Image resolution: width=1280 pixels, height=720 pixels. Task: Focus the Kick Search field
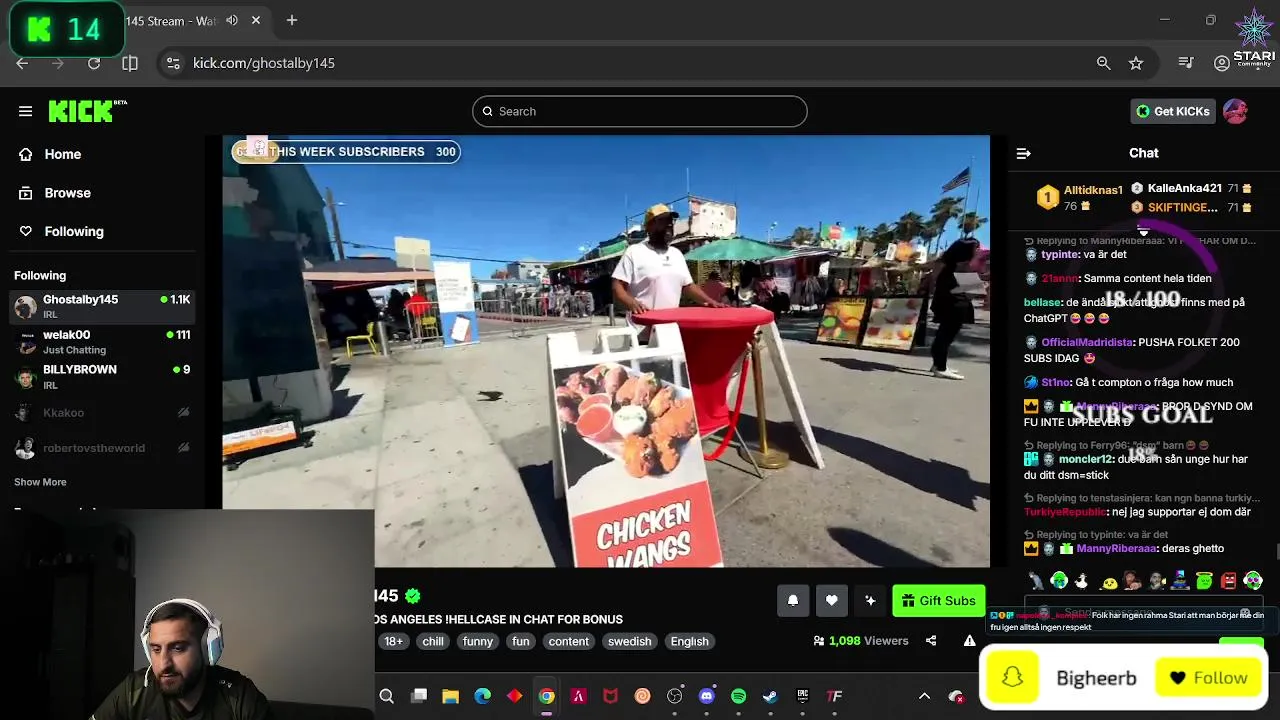(x=640, y=111)
